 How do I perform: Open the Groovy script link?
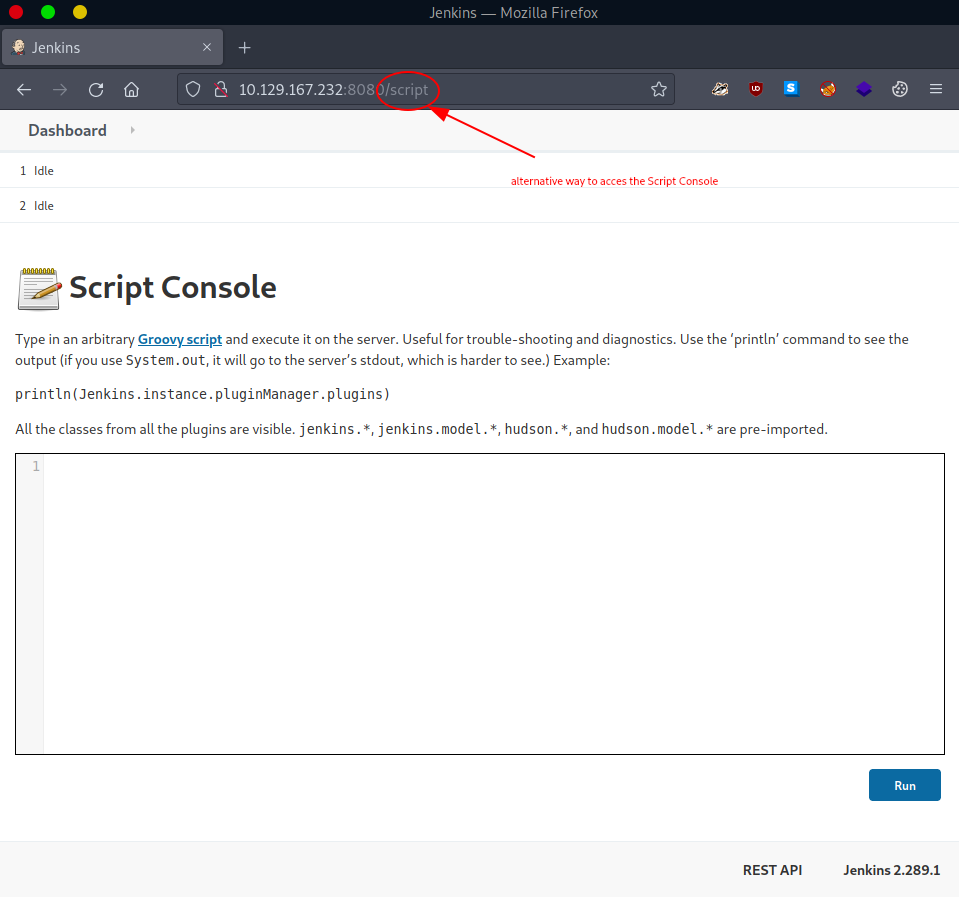180,339
